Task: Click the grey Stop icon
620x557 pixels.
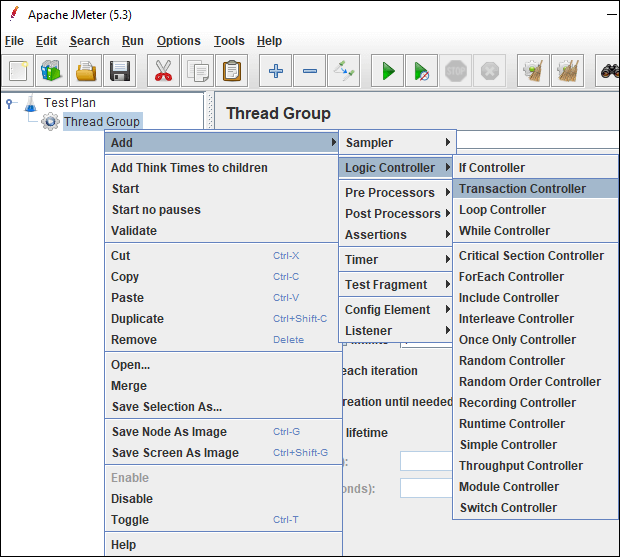Action: [x=456, y=71]
